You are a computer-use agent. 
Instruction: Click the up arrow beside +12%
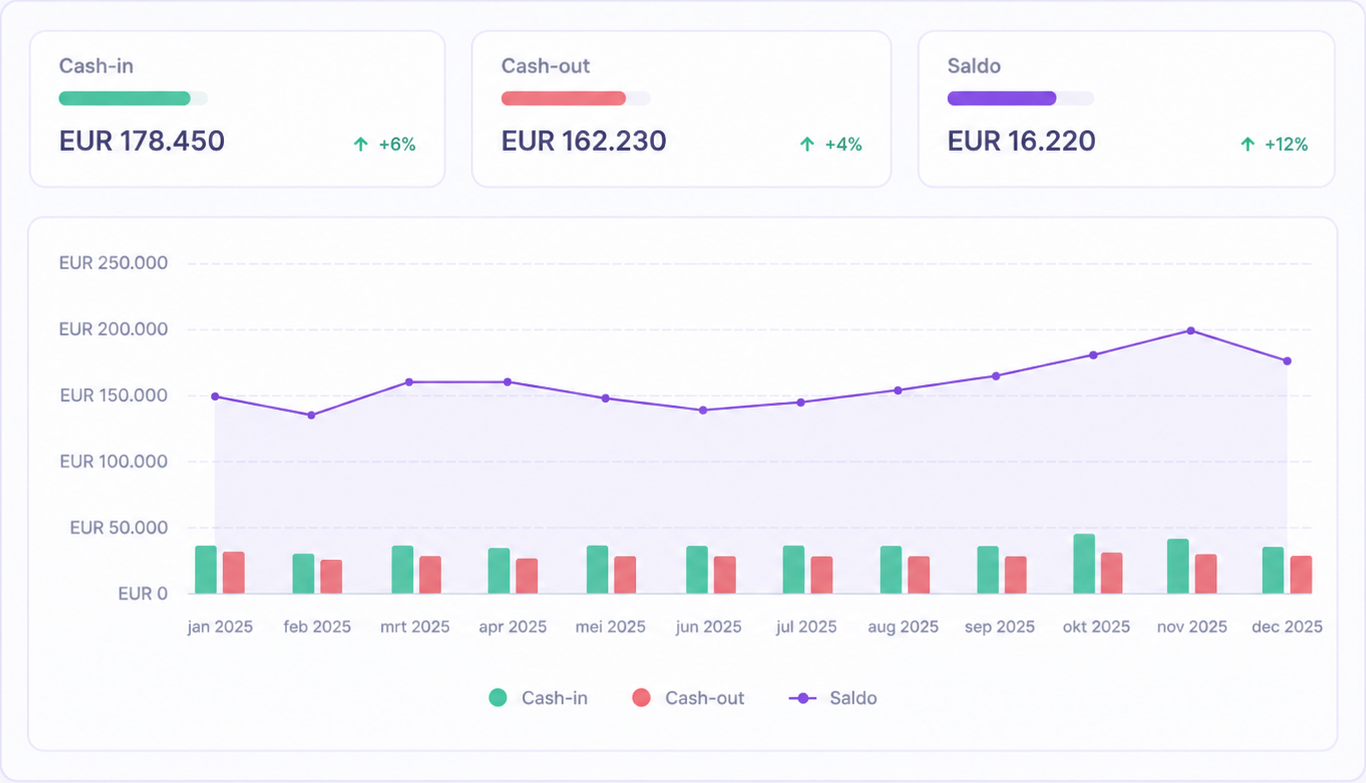click(x=1247, y=144)
